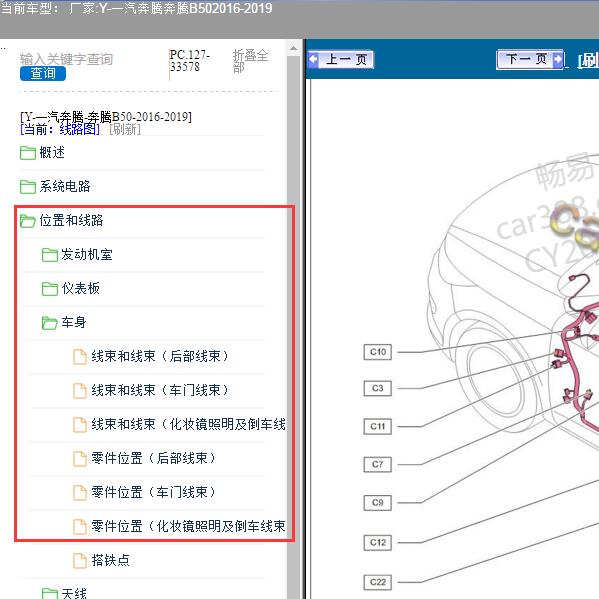This screenshot has width=599, height=599.
Task: Click connector label C7 in diagram
Action: [377, 465]
